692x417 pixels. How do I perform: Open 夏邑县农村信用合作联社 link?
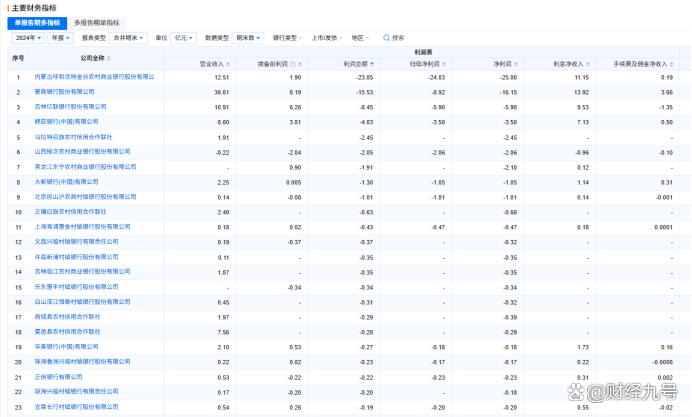(x=68, y=332)
